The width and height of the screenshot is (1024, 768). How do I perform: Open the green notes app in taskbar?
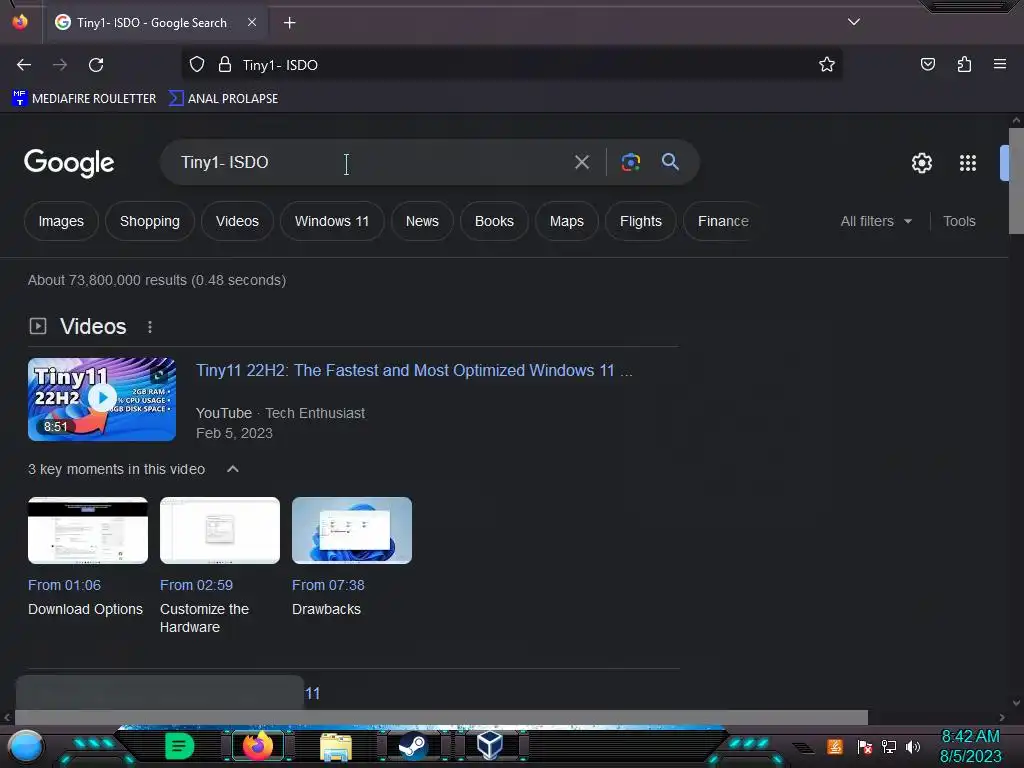[180, 746]
